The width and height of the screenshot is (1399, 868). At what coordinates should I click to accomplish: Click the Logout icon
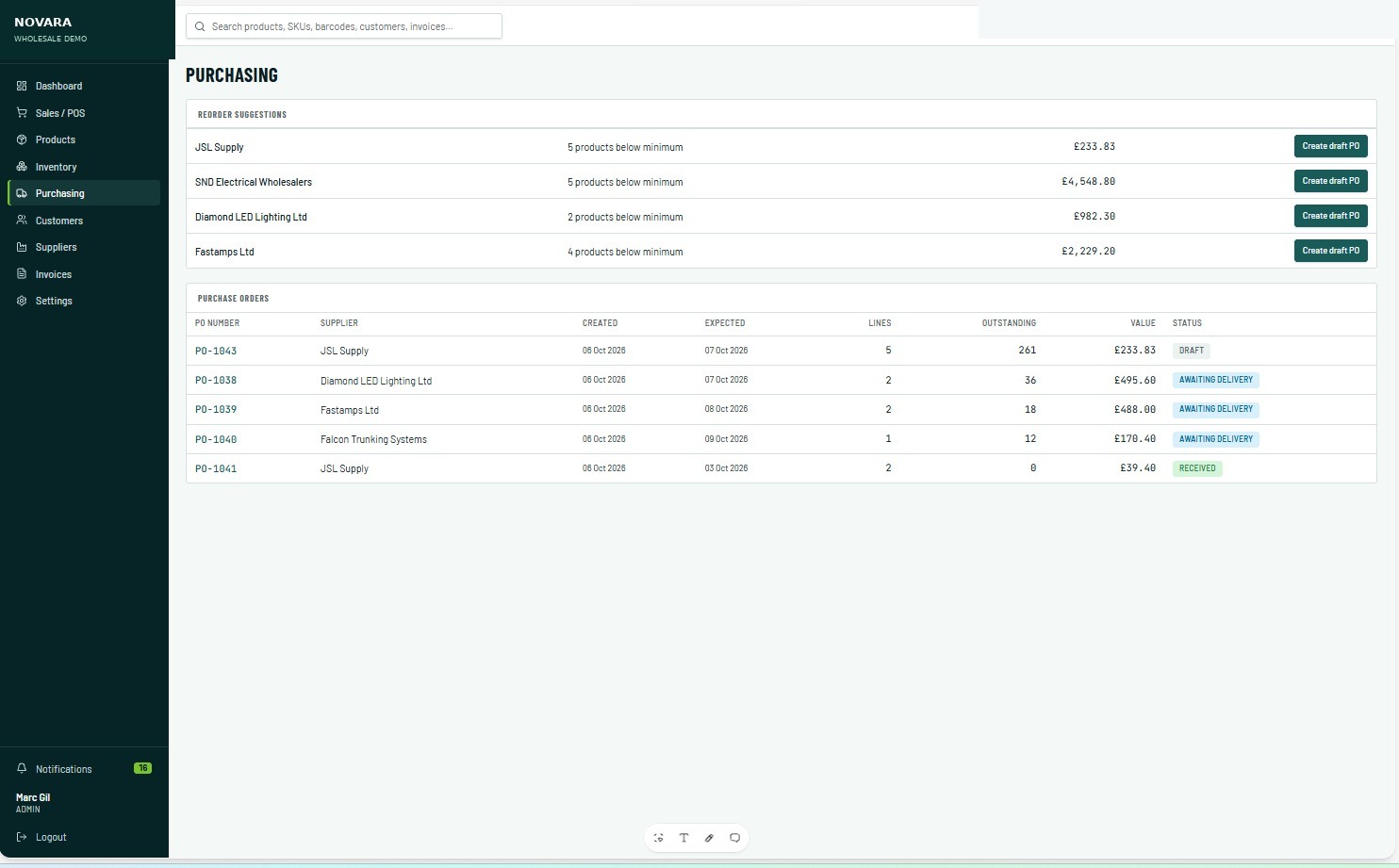[22, 837]
